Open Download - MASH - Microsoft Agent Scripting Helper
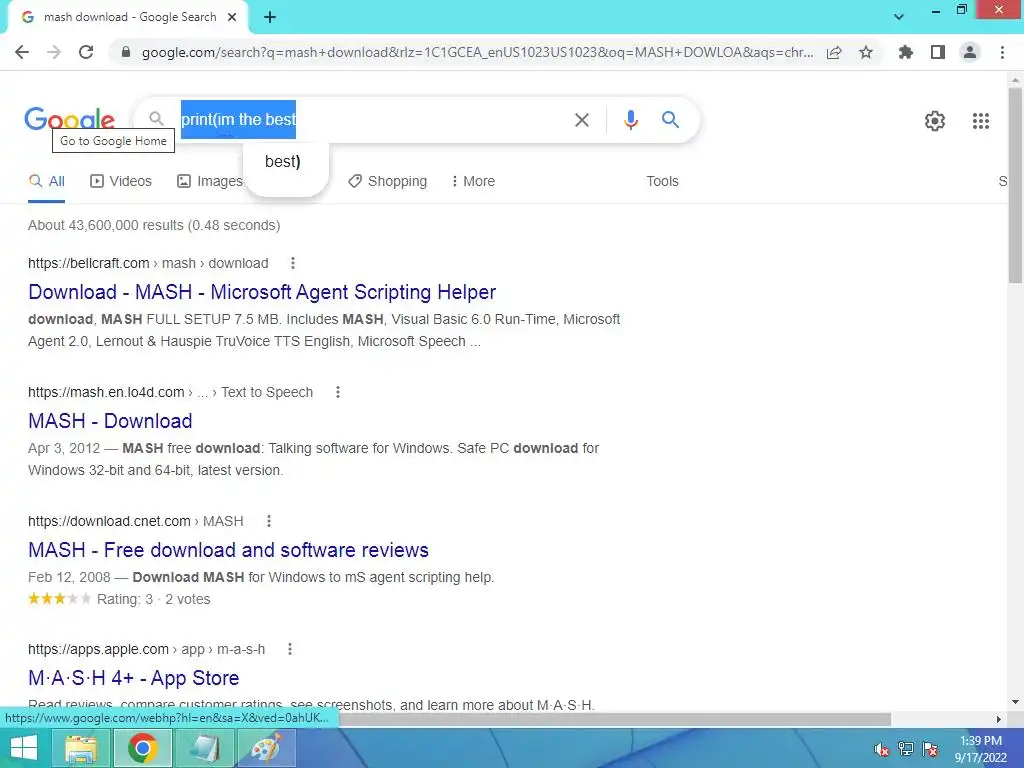Image resolution: width=1024 pixels, height=768 pixels. pyautogui.click(x=262, y=292)
